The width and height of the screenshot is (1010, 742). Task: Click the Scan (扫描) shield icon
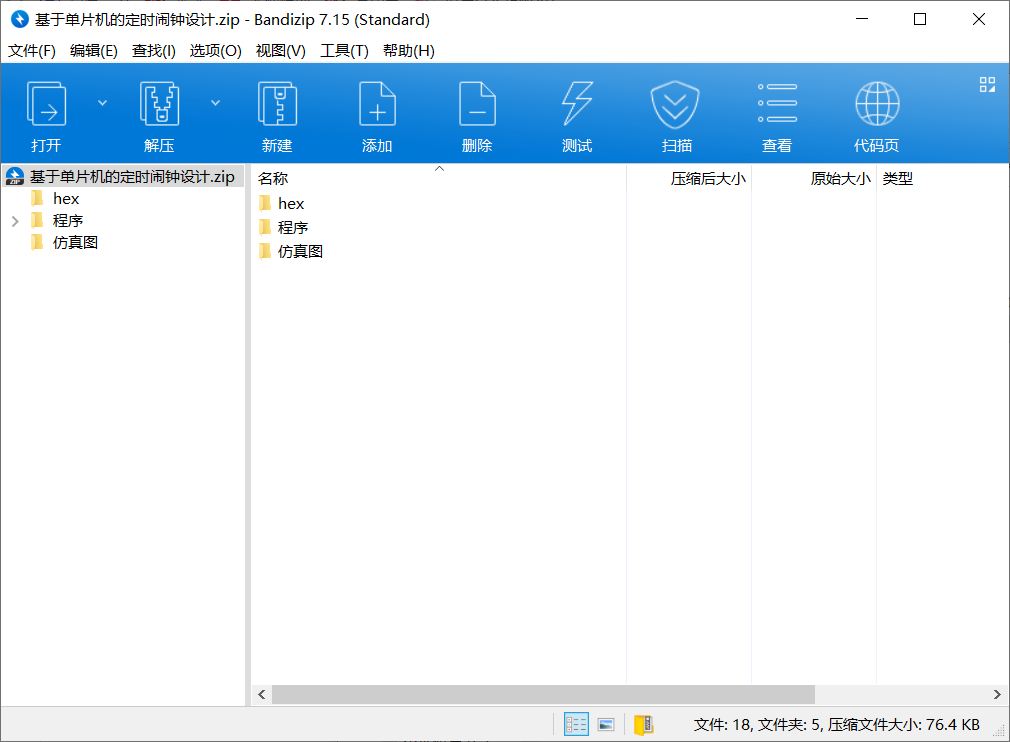click(x=675, y=104)
